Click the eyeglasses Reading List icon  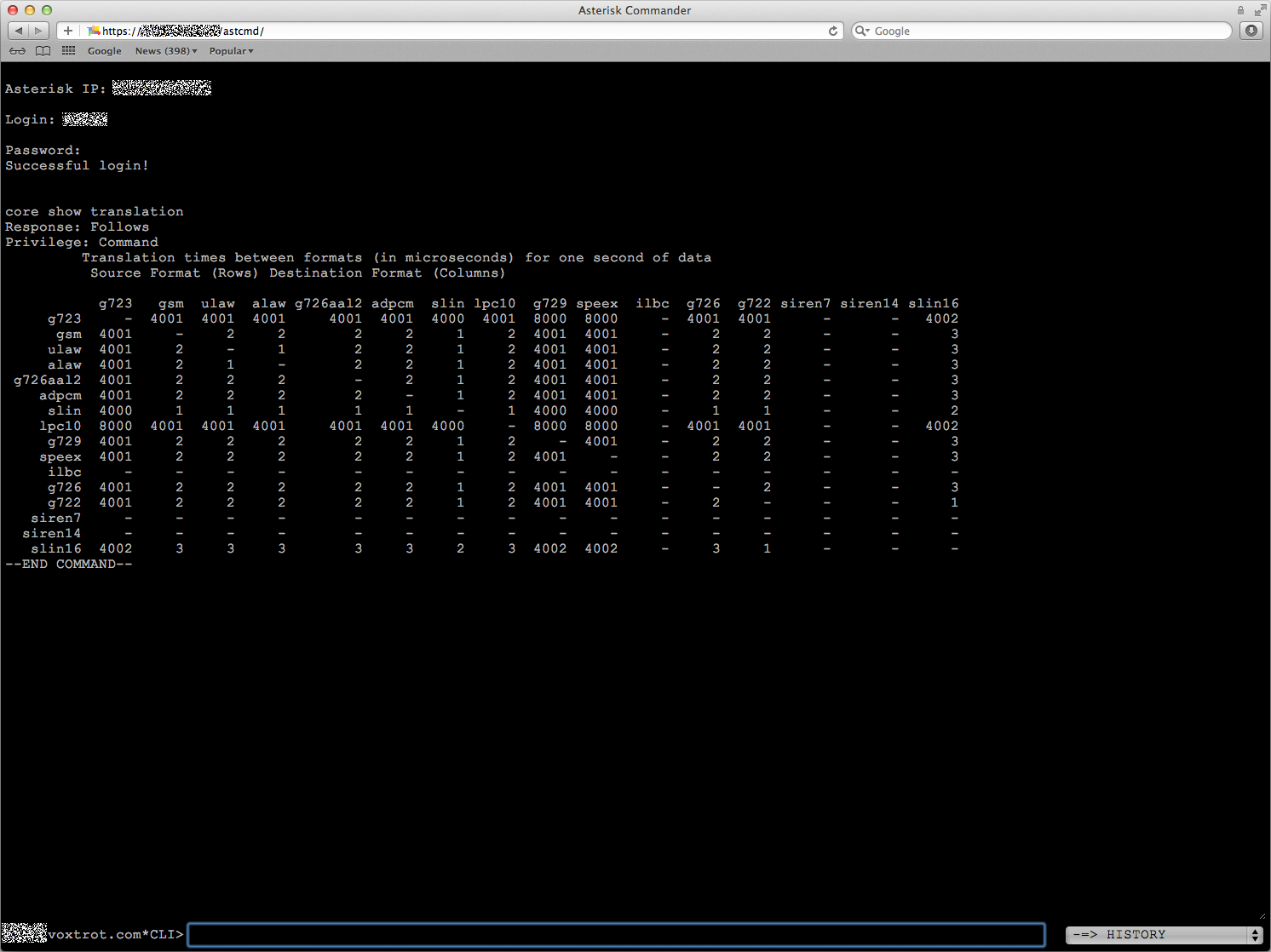17,51
